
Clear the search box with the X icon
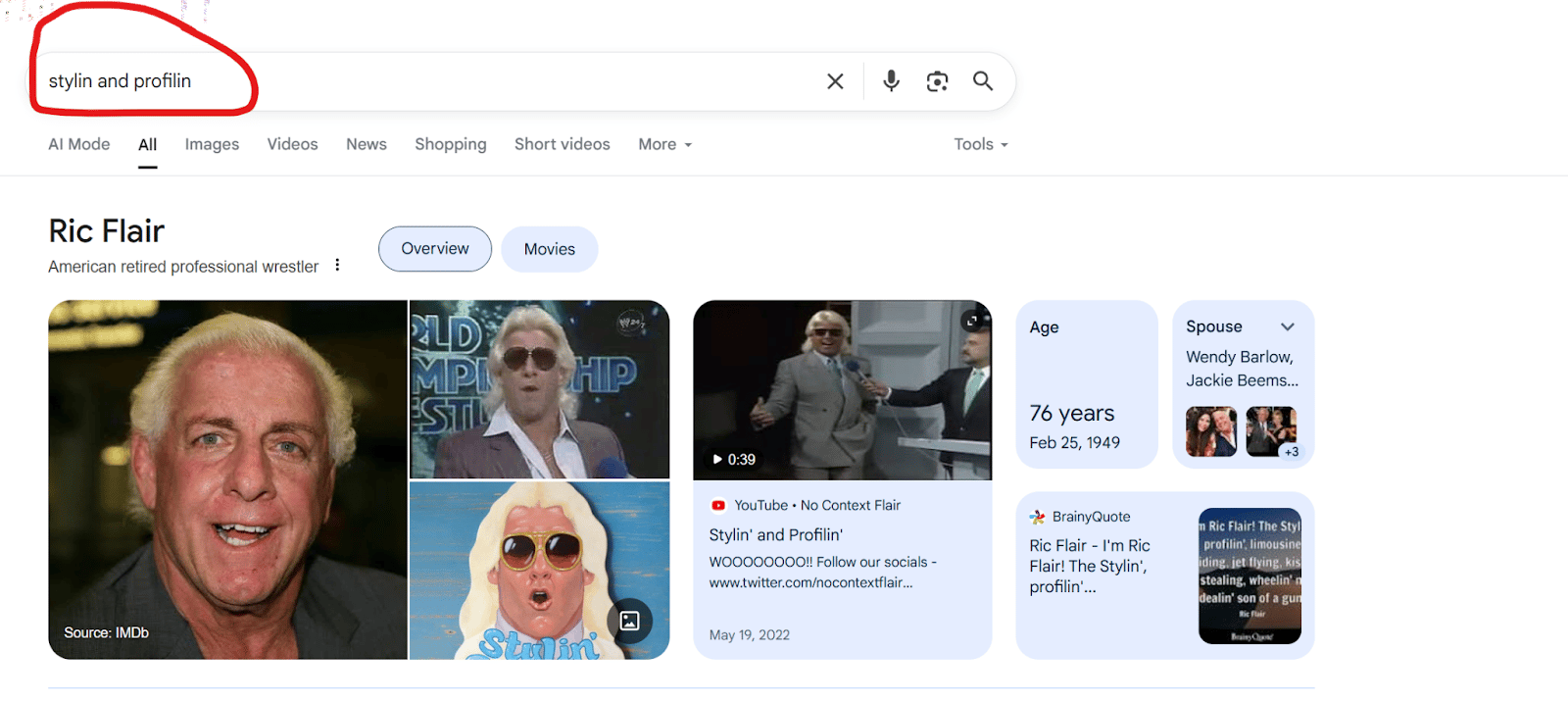835,81
